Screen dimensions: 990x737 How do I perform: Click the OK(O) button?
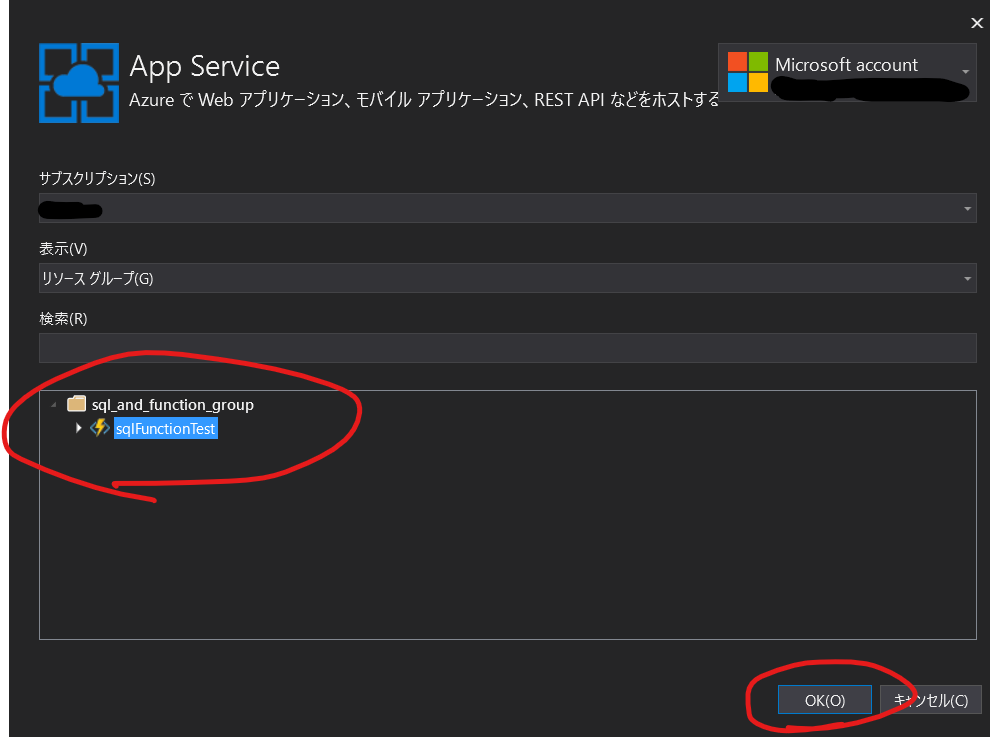[825, 700]
